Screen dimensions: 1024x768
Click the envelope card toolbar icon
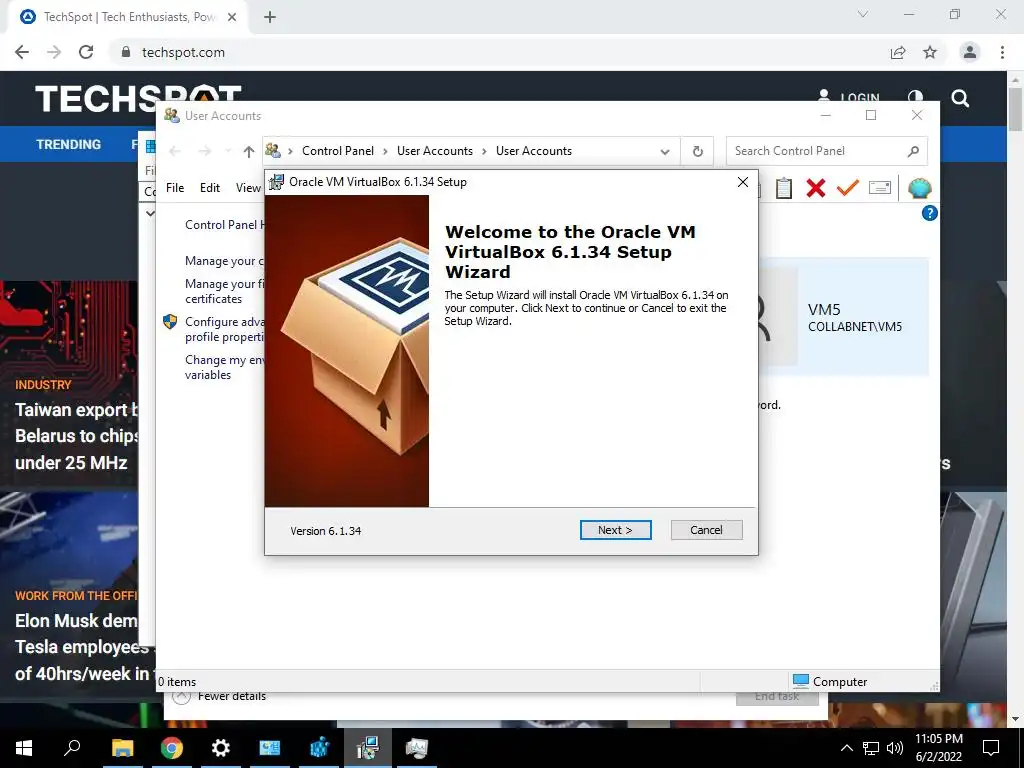coord(880,188)
